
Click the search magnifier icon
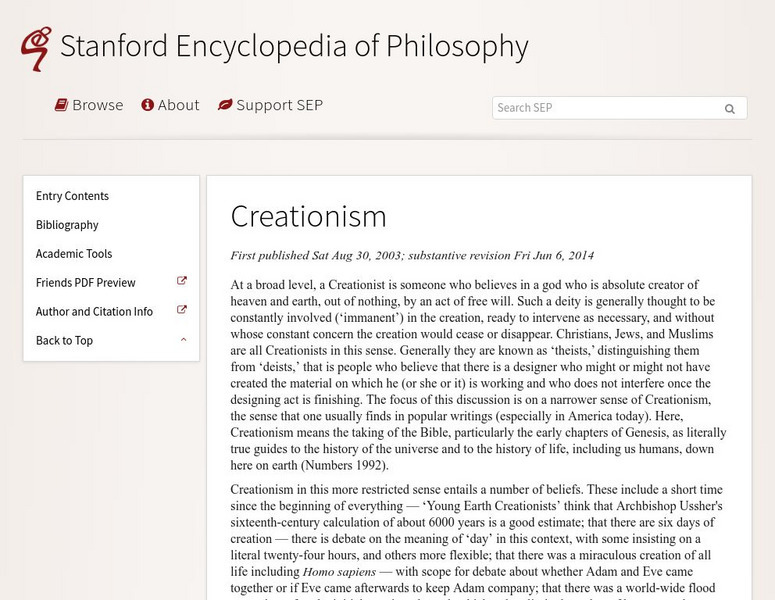point(730,109)
